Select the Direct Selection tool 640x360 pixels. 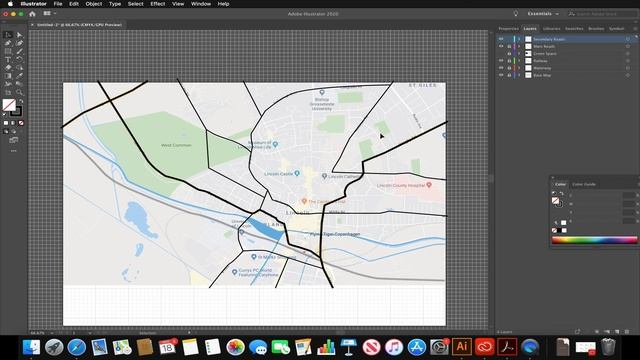tap(19, 35)
